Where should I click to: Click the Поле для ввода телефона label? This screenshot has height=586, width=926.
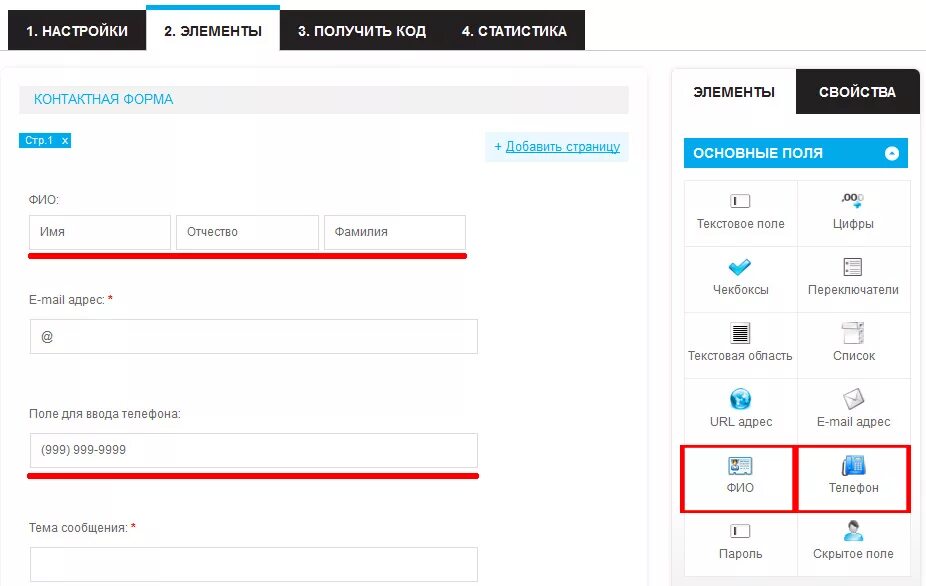(105, 414)
